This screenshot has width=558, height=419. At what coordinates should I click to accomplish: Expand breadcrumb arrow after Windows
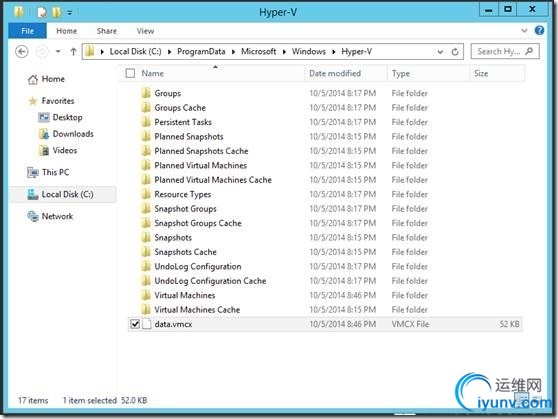pos(334,52)
